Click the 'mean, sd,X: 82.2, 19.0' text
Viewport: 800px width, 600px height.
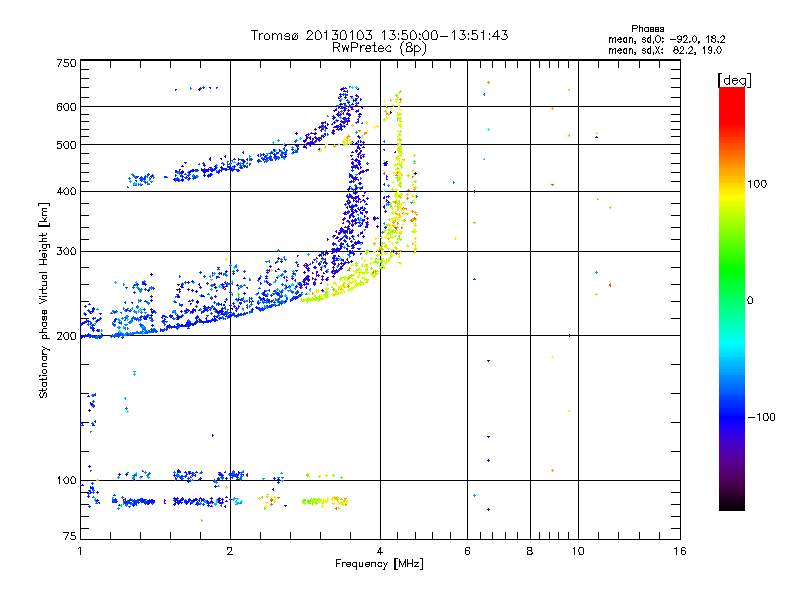[665, 50]
